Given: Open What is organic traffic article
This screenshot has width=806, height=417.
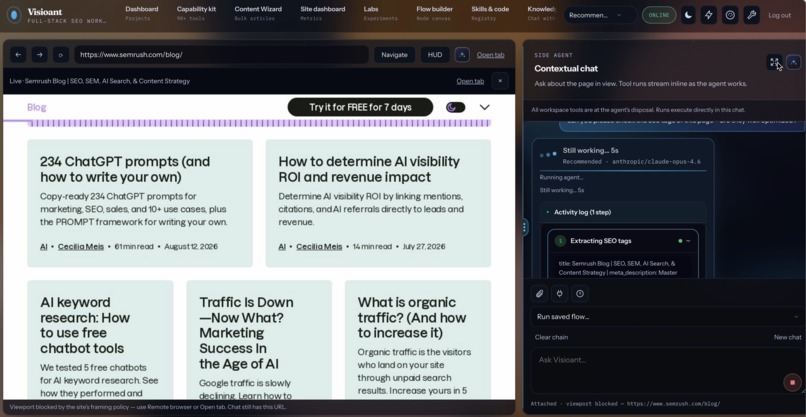Looking at the screenshot, I should pos(412,317).
